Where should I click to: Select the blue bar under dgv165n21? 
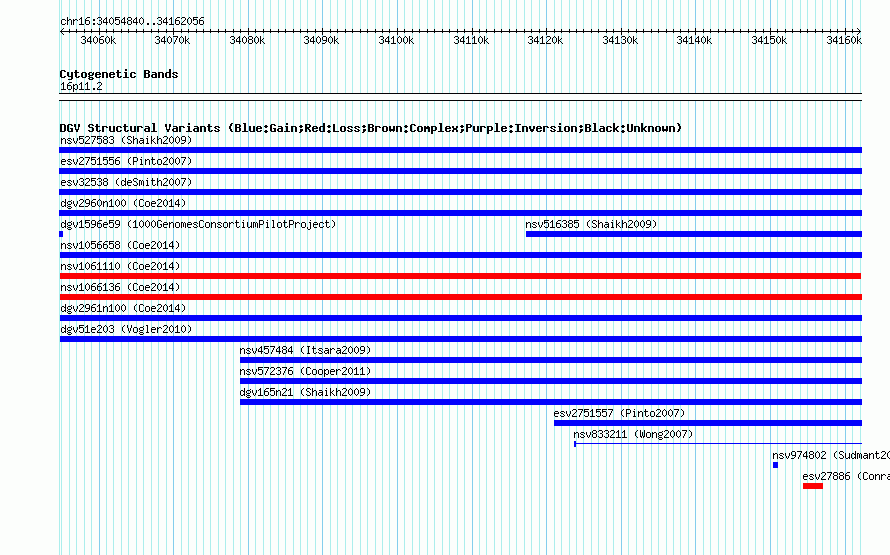[x=551, y=402]
